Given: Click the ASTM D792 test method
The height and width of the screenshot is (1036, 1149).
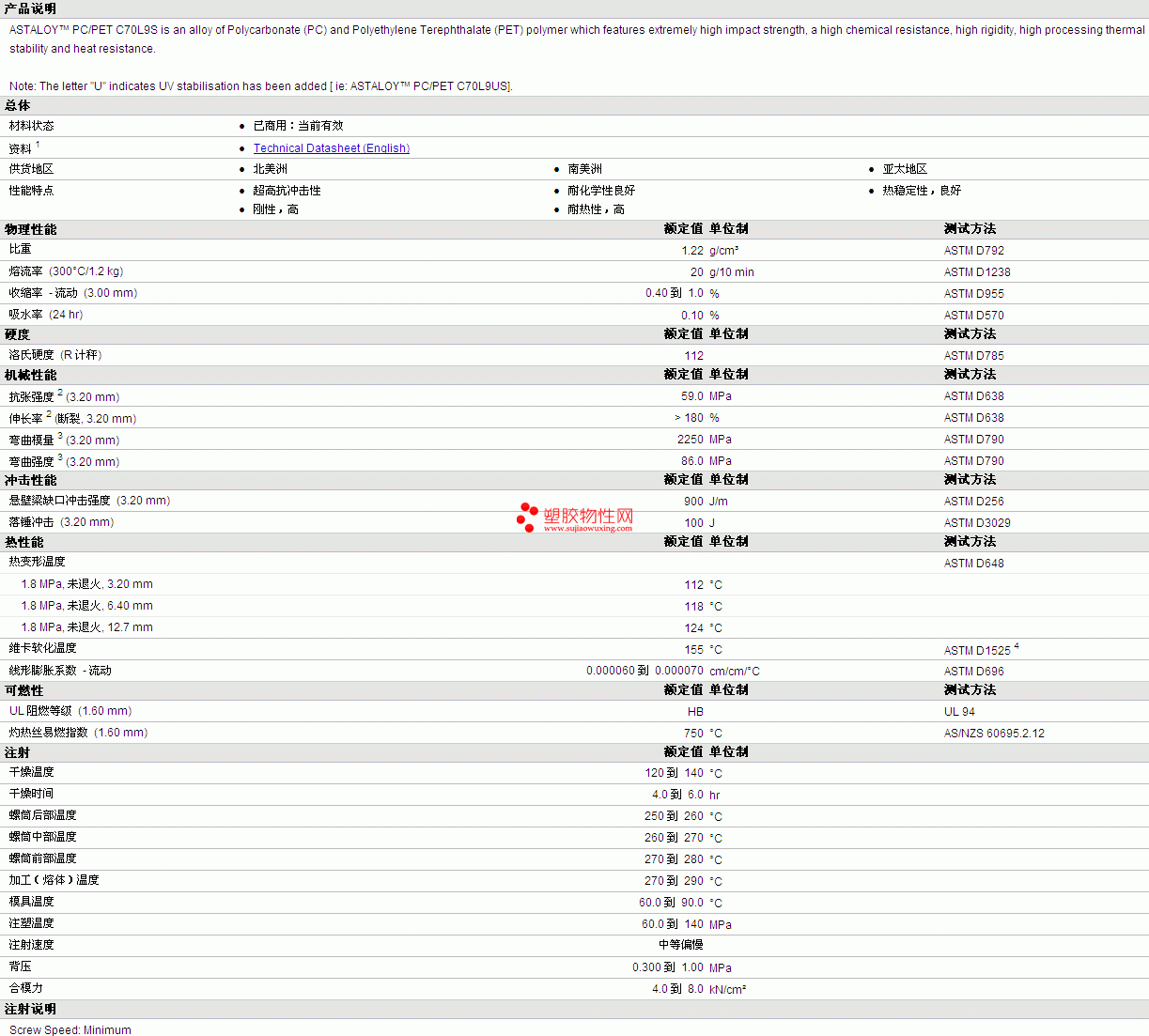Looking at the screenshot, I should (x=973, y=251).
